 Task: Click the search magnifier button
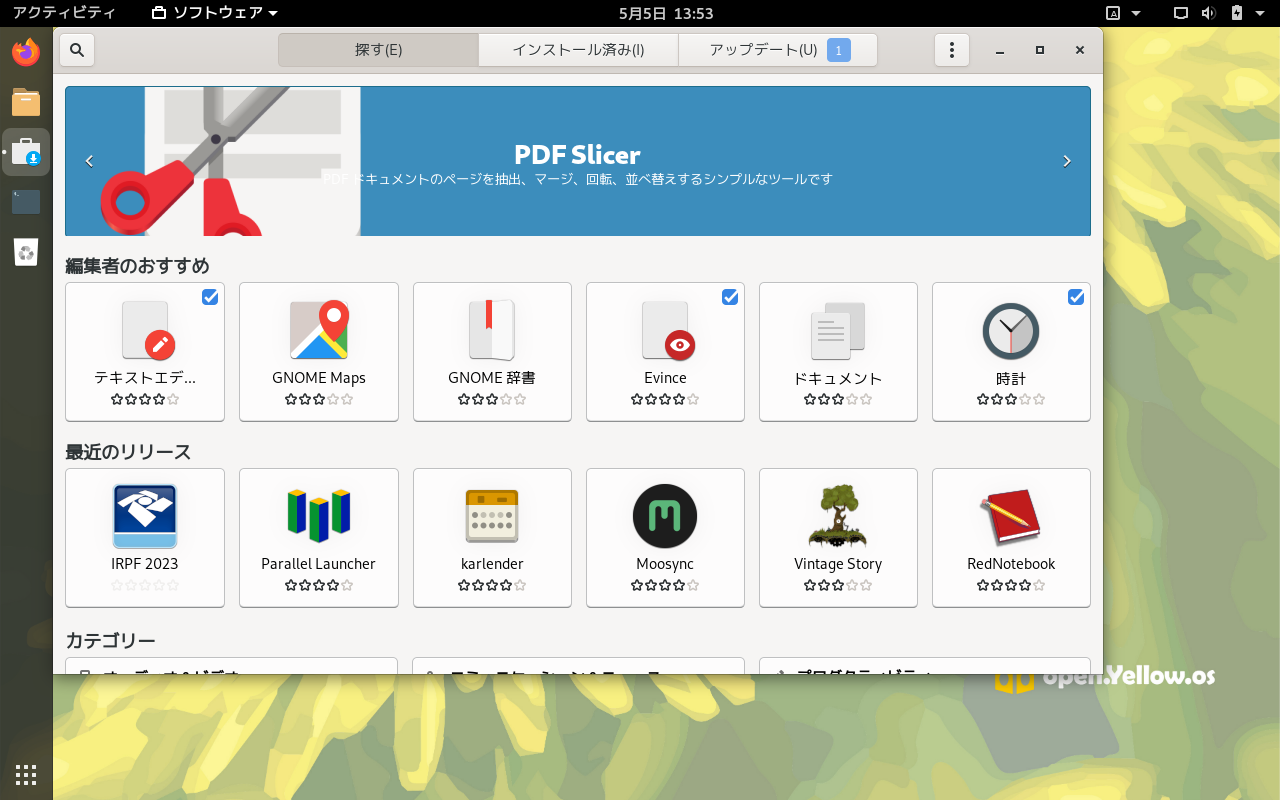[x=77, y=50]
